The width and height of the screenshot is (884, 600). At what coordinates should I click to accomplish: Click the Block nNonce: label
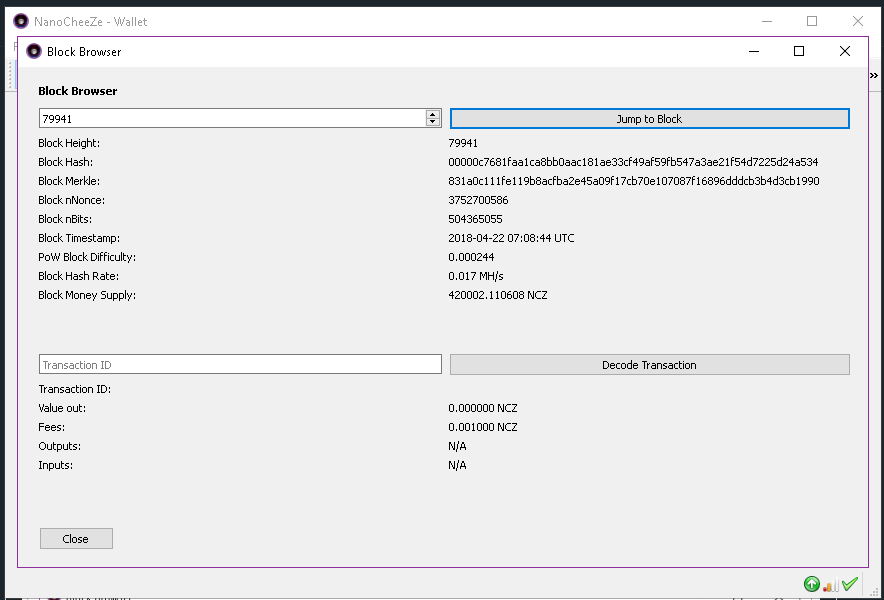coord(72,200)
